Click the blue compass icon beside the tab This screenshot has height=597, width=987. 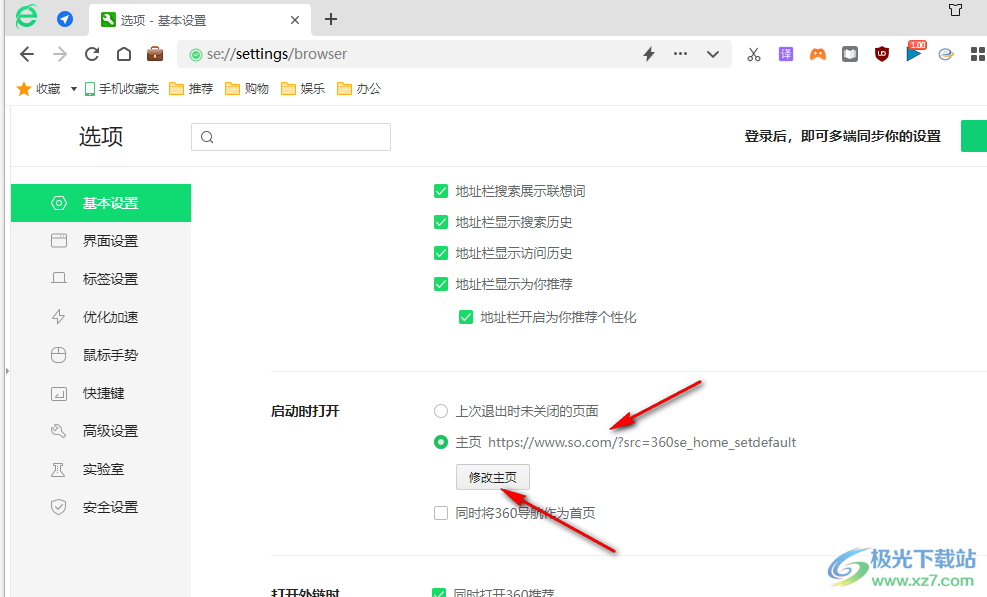click(x=65, y=20)
